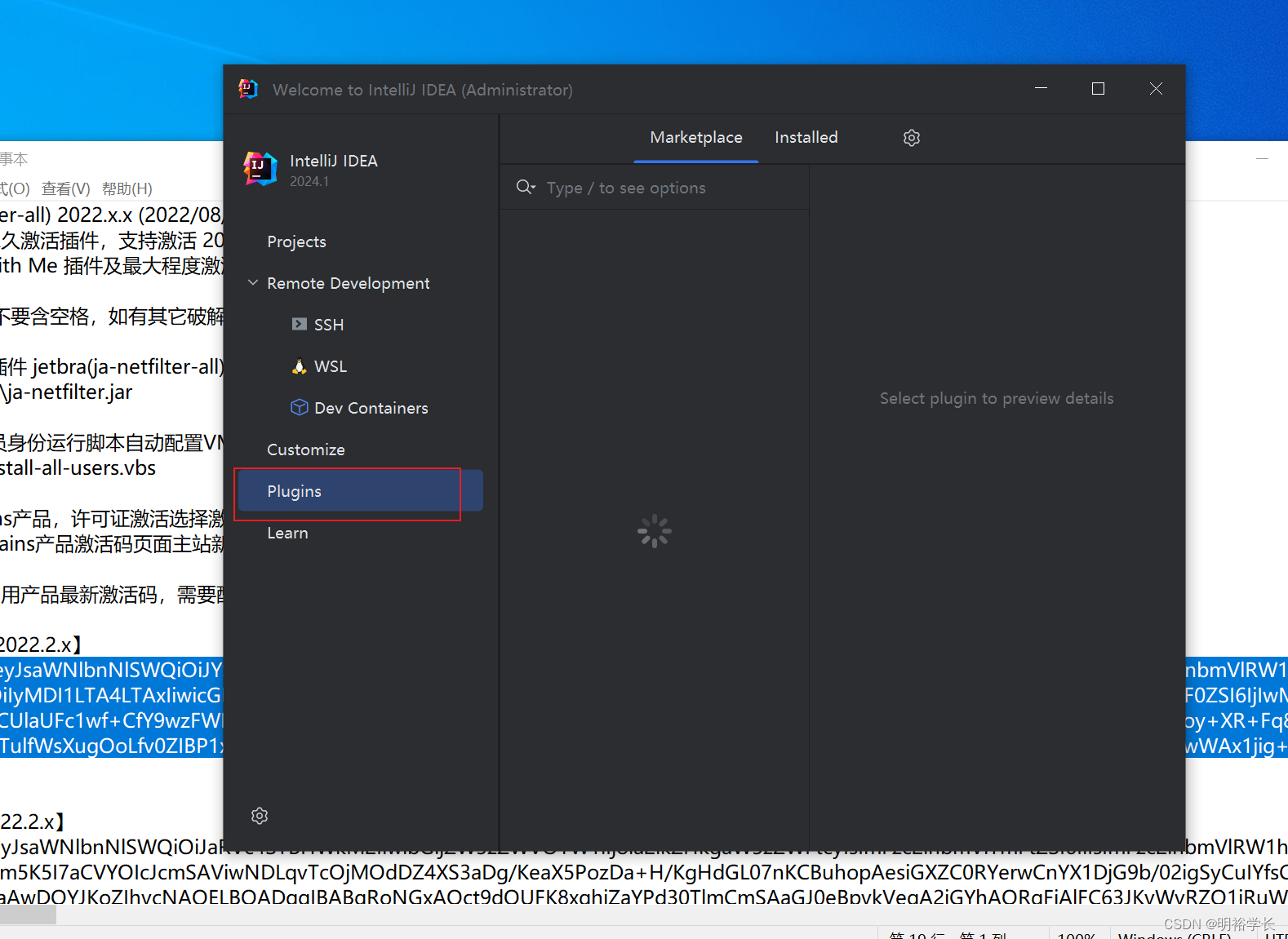Click the Notepad horizontal scrollbar thumb
The image size is (1288, 939).
(x=28, y=915)
